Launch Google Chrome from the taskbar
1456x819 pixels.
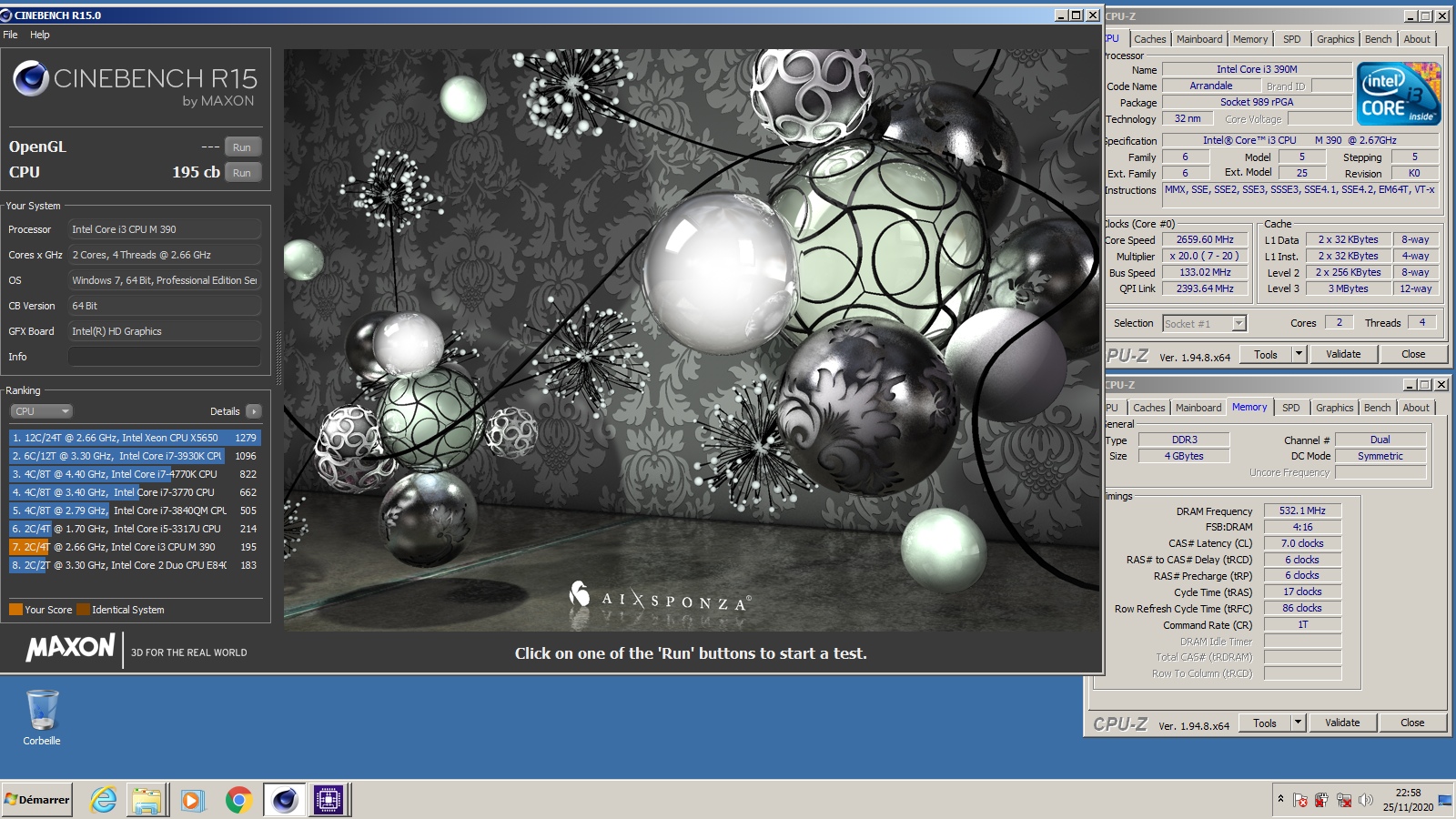pyautogui.click(x=238, y=800)
